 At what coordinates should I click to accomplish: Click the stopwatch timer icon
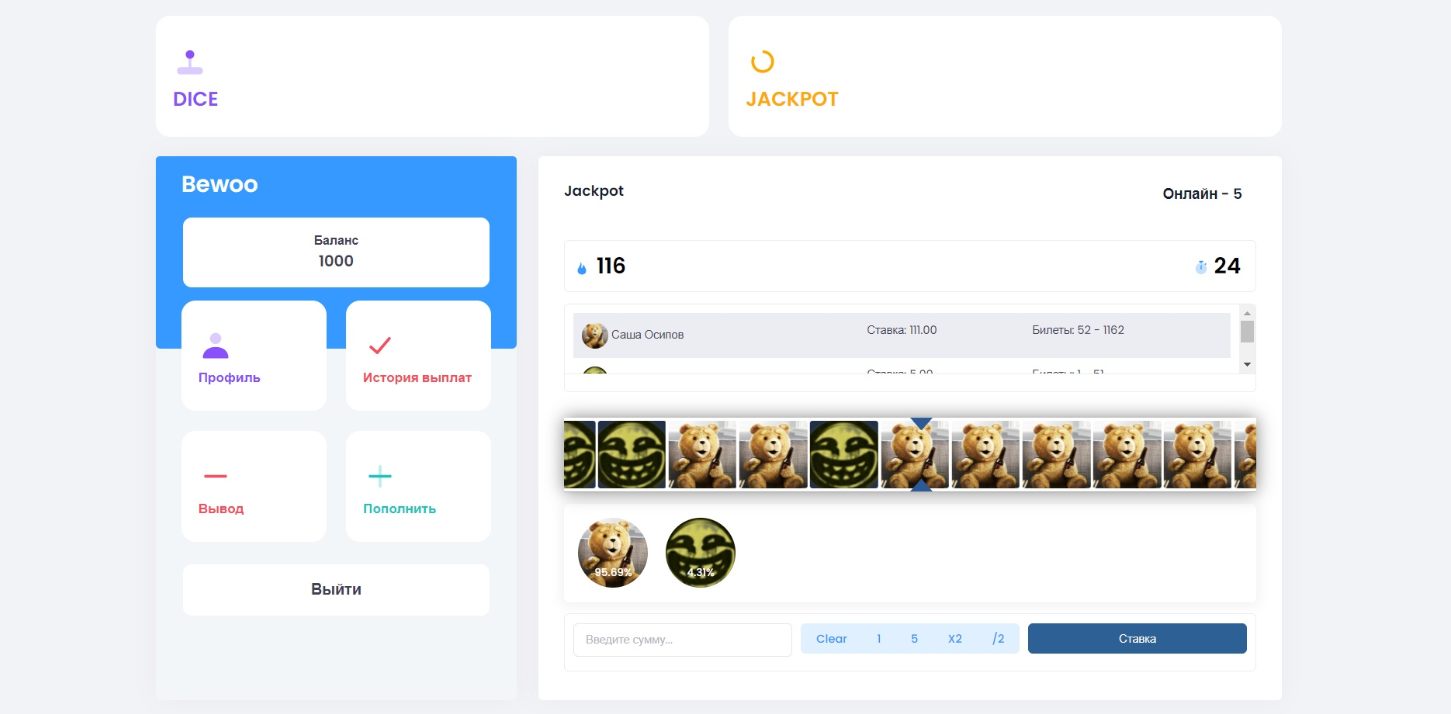click(1201, 267)
